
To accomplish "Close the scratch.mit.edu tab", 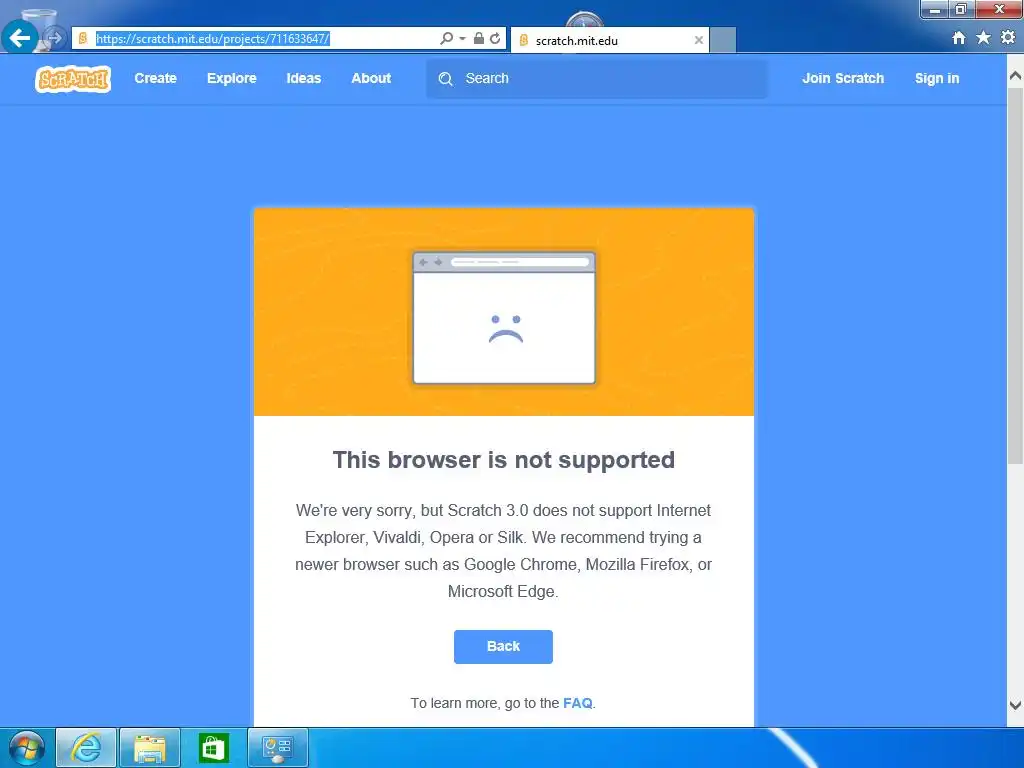I will (699, 40).
